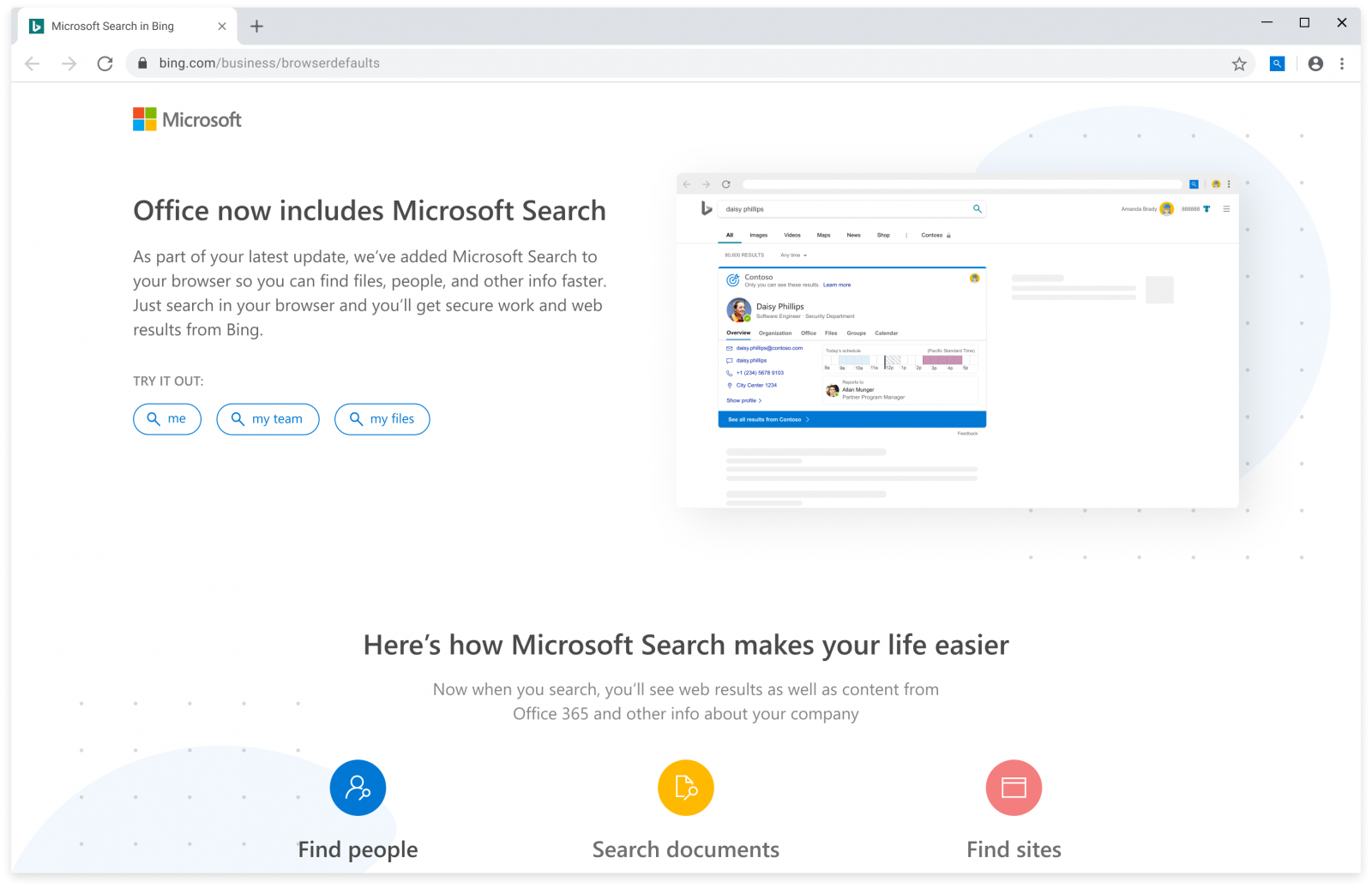Viewport: 1372px width, 888px height.
Task: Click the phone icon next to Daisy's number
Action: point(730,373)
